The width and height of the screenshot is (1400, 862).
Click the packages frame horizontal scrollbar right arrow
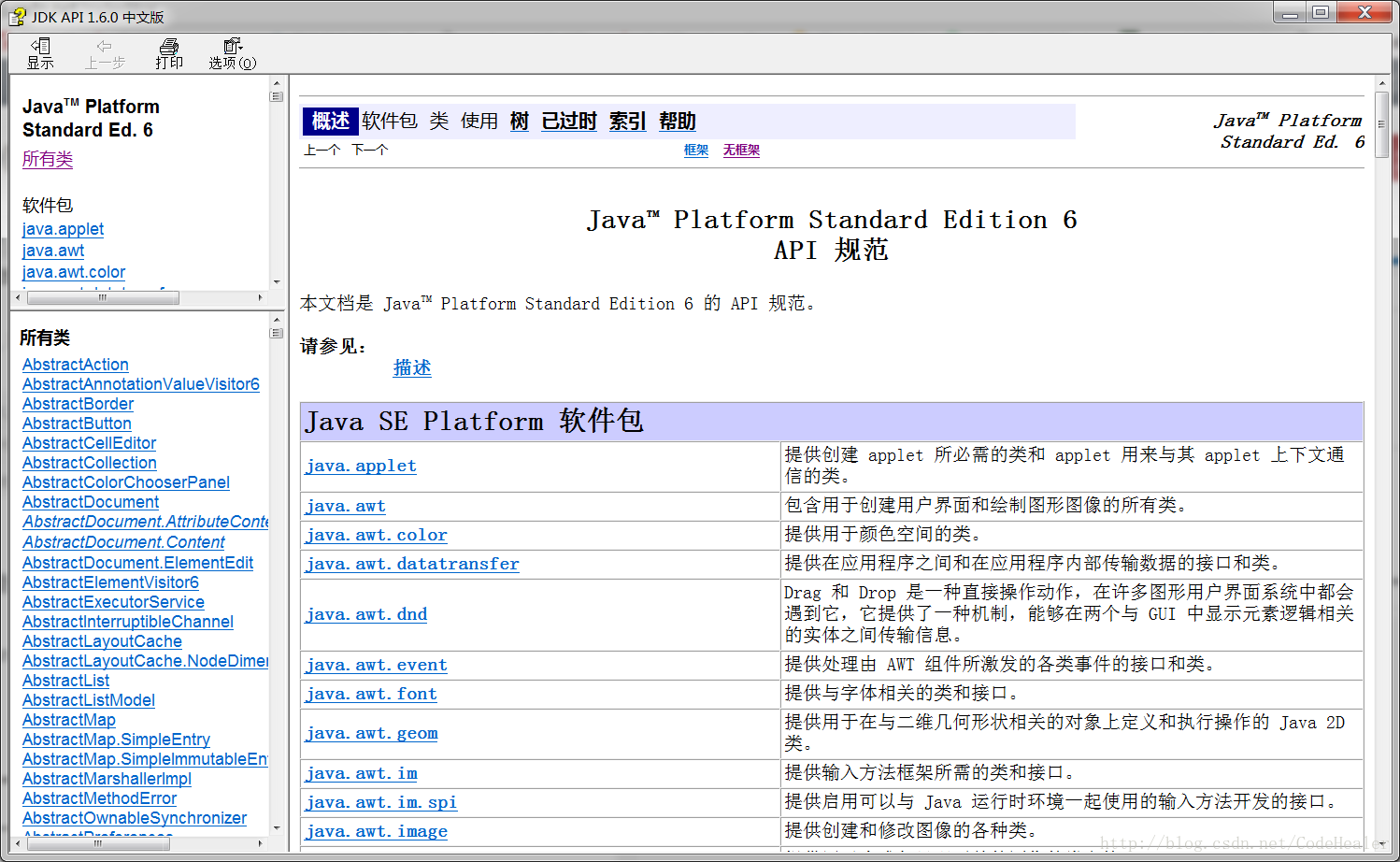coord(260,298)
